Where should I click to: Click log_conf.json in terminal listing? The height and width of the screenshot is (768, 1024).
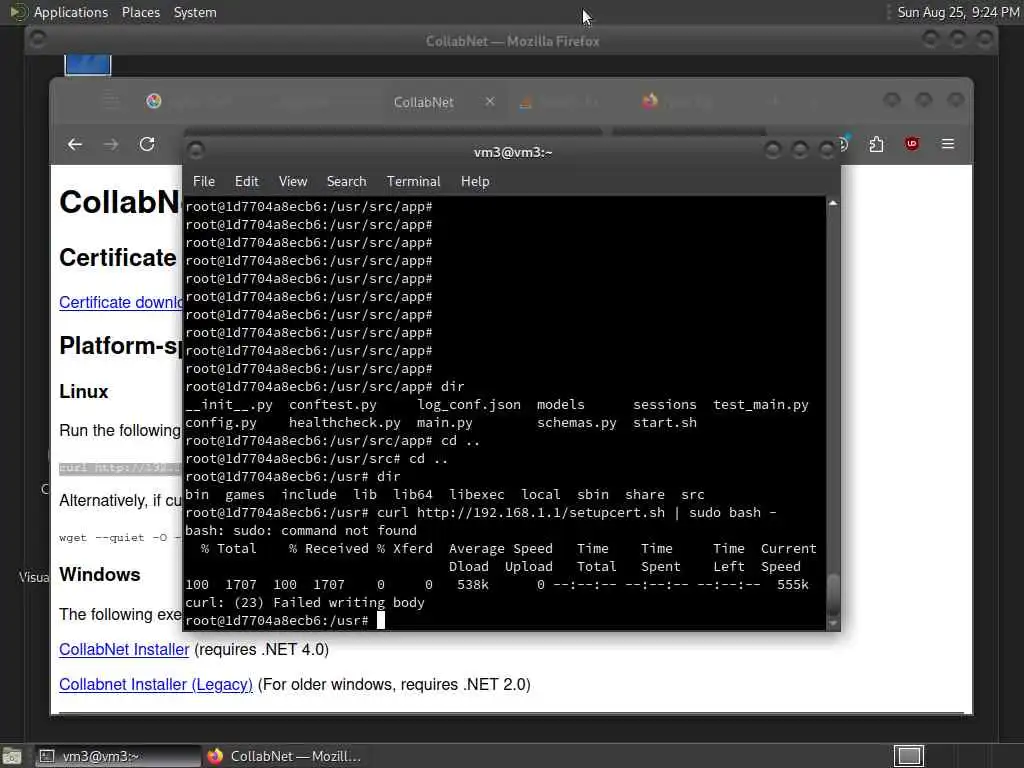pos(469,405)
